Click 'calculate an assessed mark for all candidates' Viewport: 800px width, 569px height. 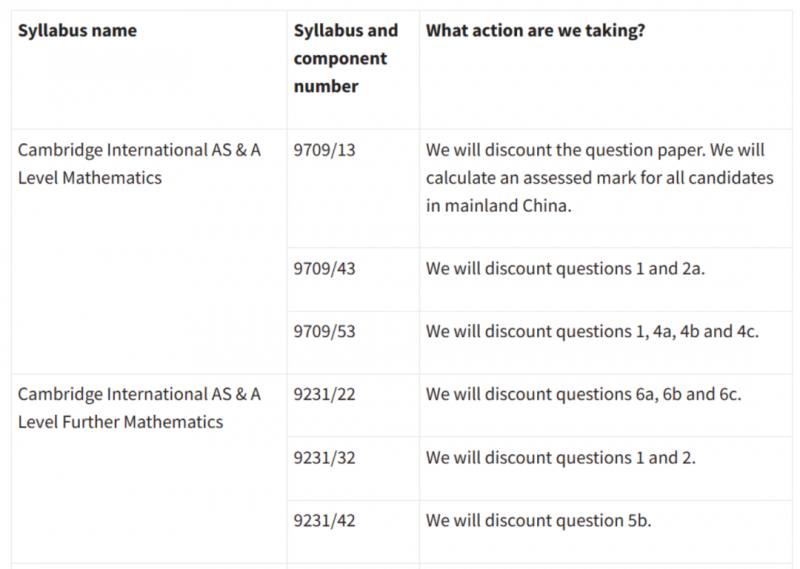(x=599, y=178)
